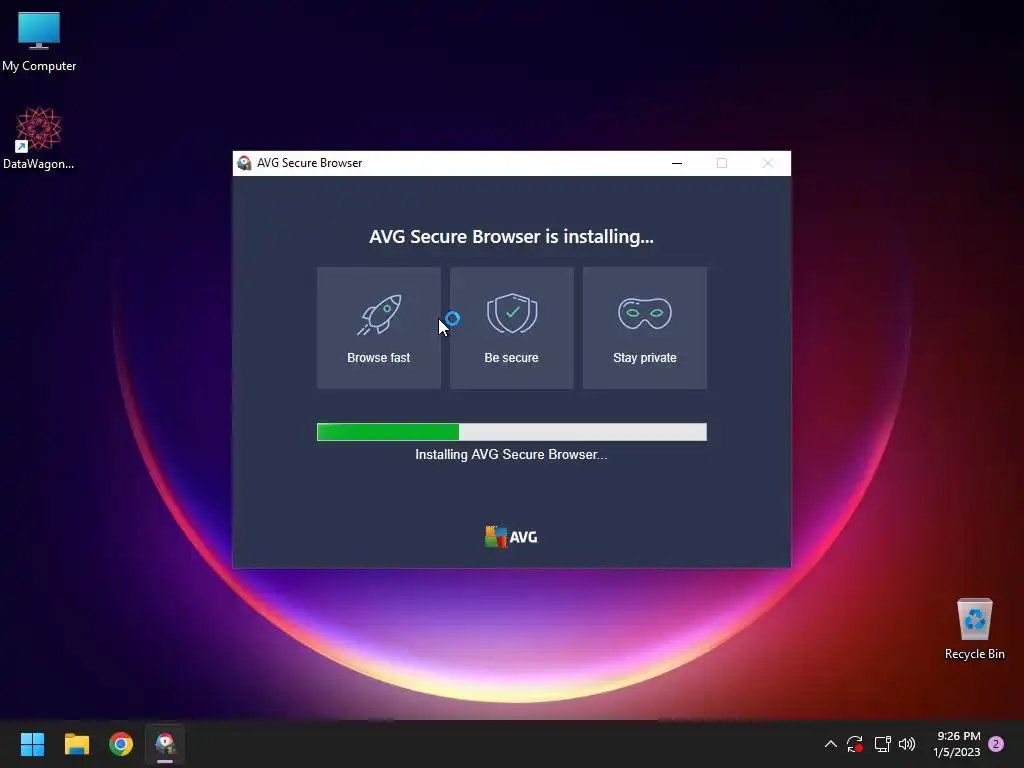Click the disabled maximize button of installer

coord(722,163)
